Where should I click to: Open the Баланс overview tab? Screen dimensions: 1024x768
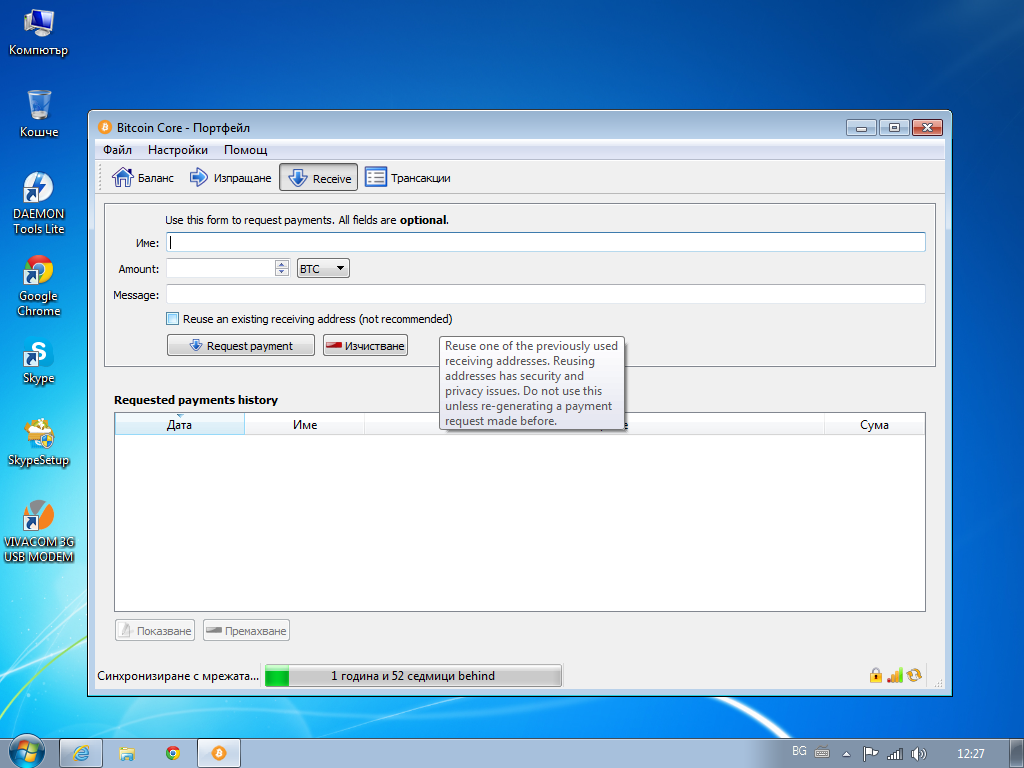point(143,178)
